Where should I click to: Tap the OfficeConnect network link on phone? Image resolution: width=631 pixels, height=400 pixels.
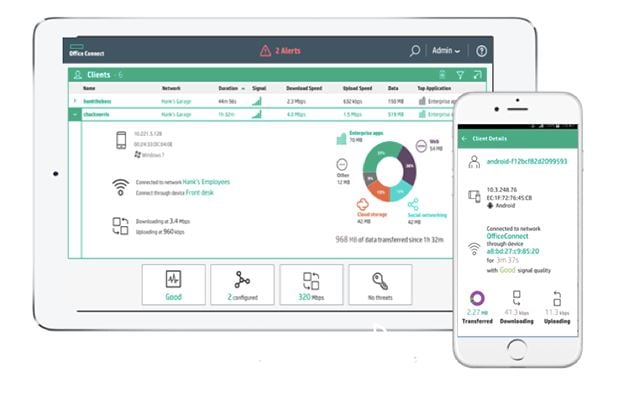coord(508,236)
